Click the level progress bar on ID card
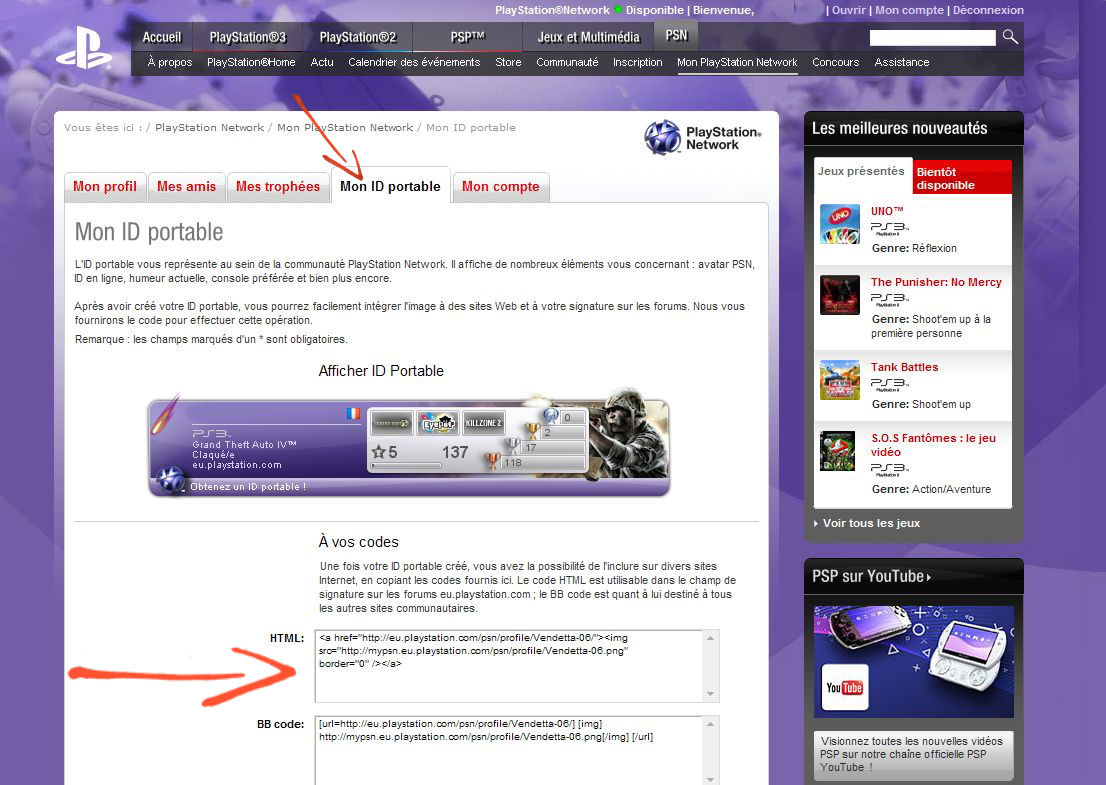The image size is (1106, 785). click(x=406, y=465)
